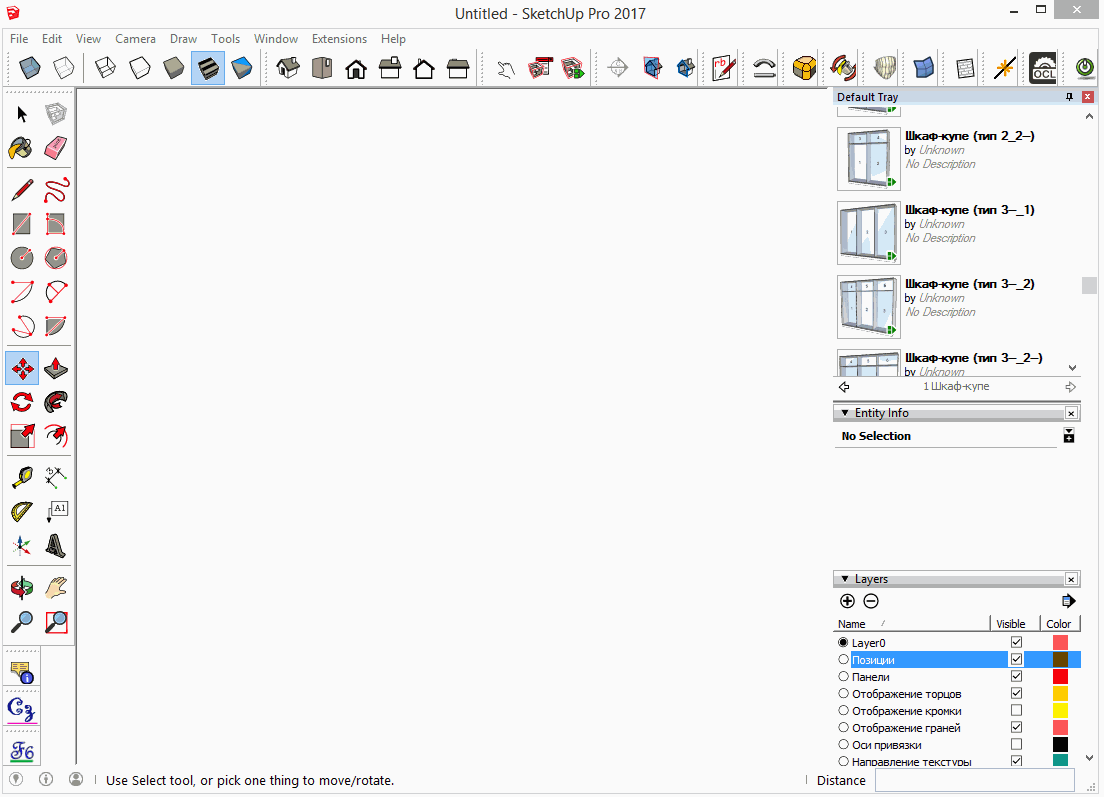Add a new layer with plus button

click(847, 601)
